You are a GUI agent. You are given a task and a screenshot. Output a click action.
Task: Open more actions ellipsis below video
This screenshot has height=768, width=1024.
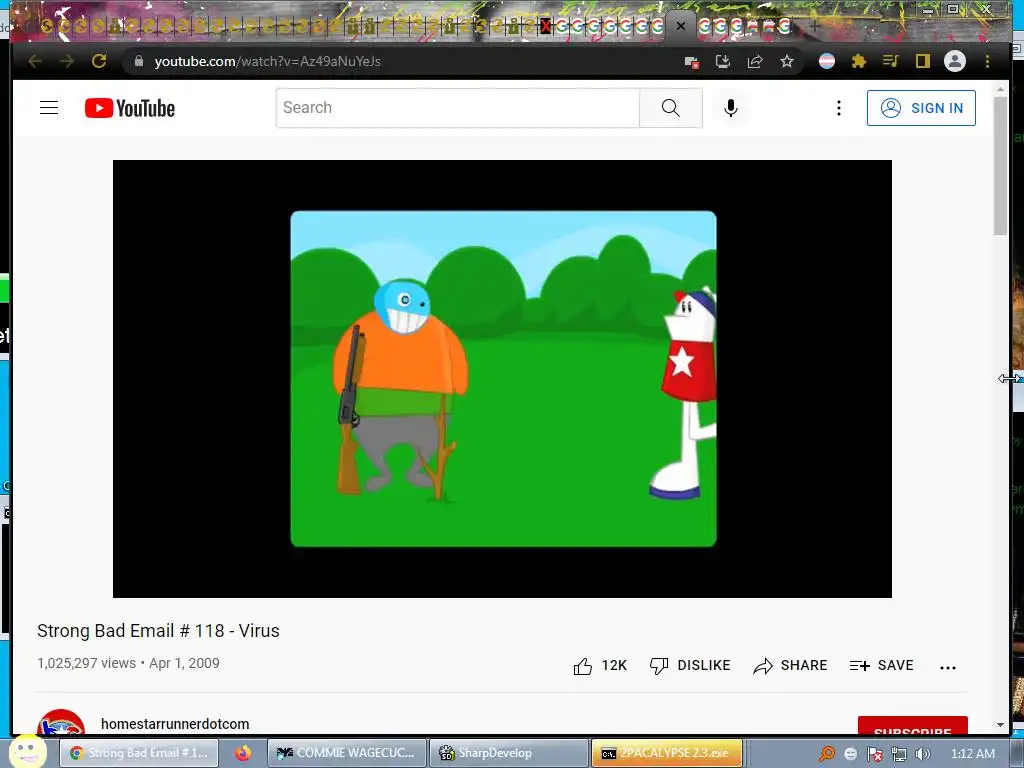point(948,667)
